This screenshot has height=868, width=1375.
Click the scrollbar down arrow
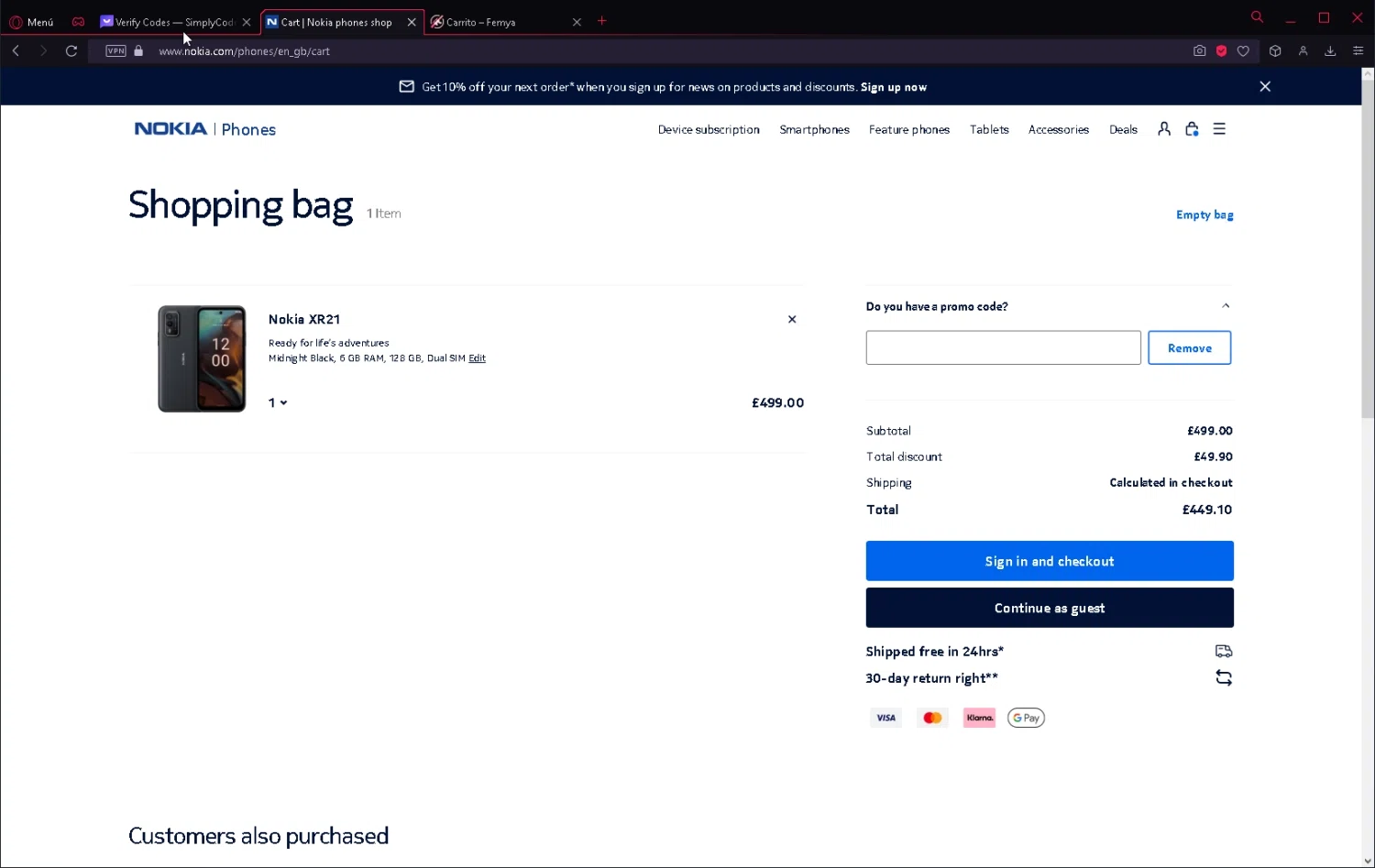point(1368,861)
